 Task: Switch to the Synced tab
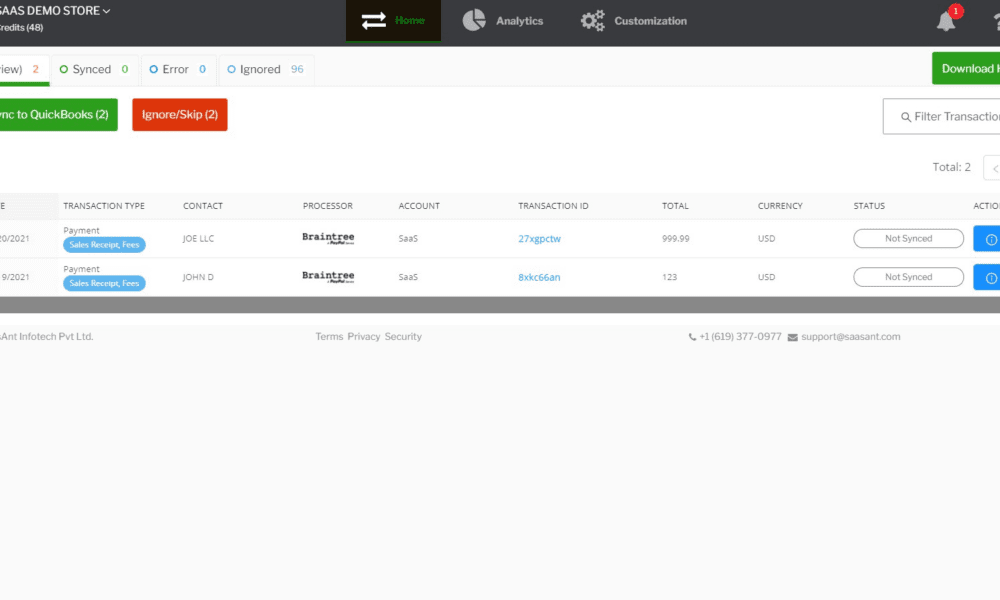(94, 69)
